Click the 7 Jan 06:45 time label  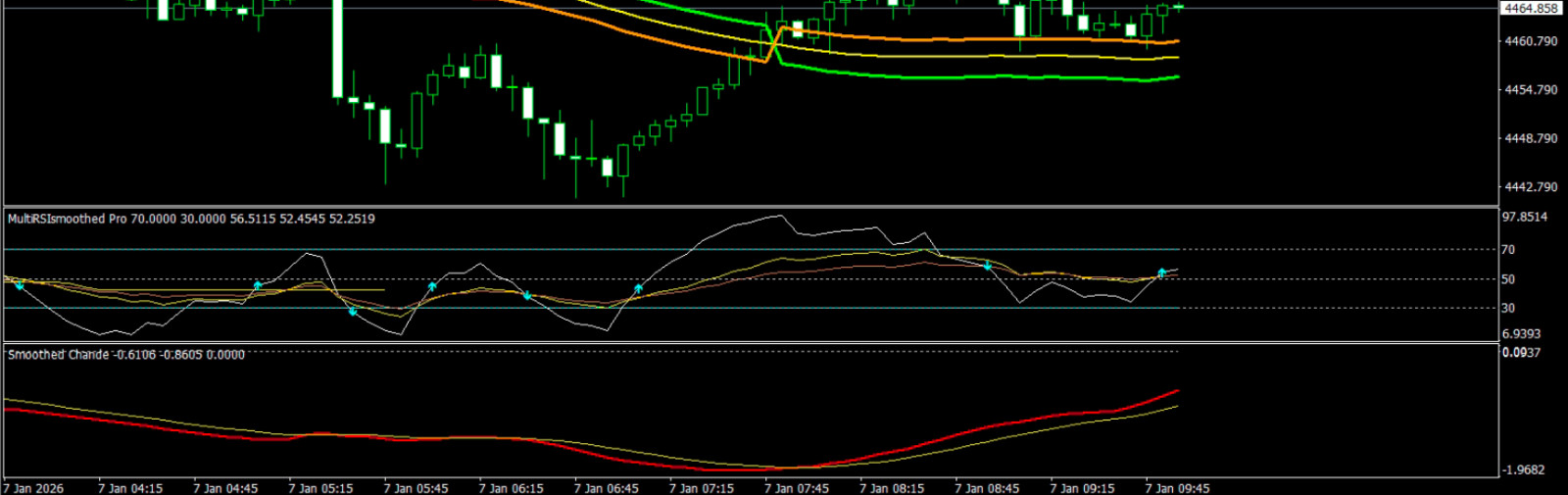click(606, 488)
